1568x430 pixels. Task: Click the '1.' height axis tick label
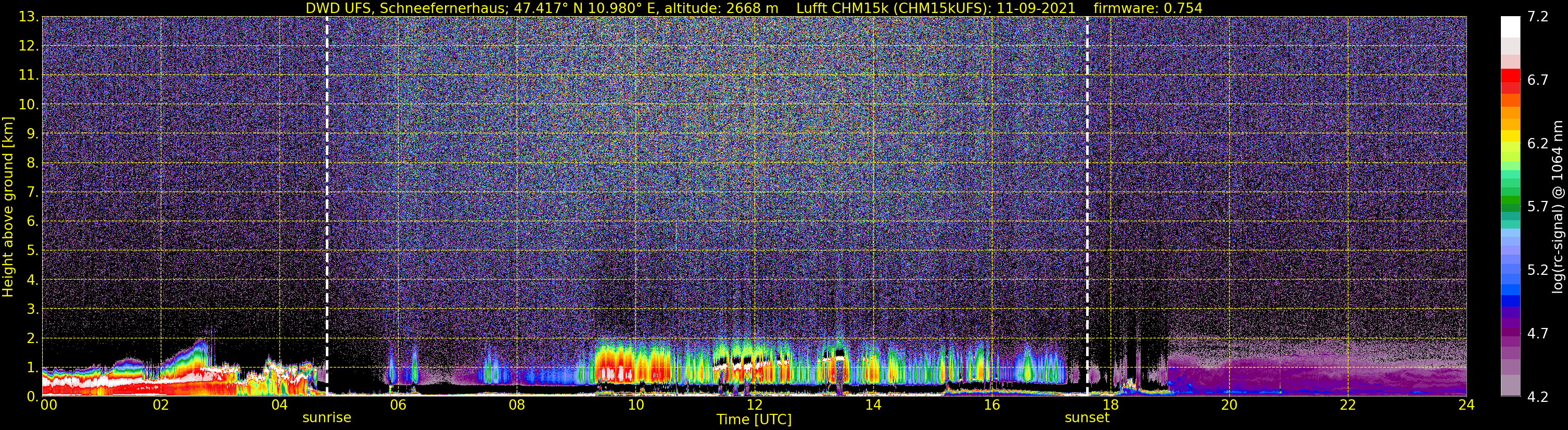pos(33,368)
